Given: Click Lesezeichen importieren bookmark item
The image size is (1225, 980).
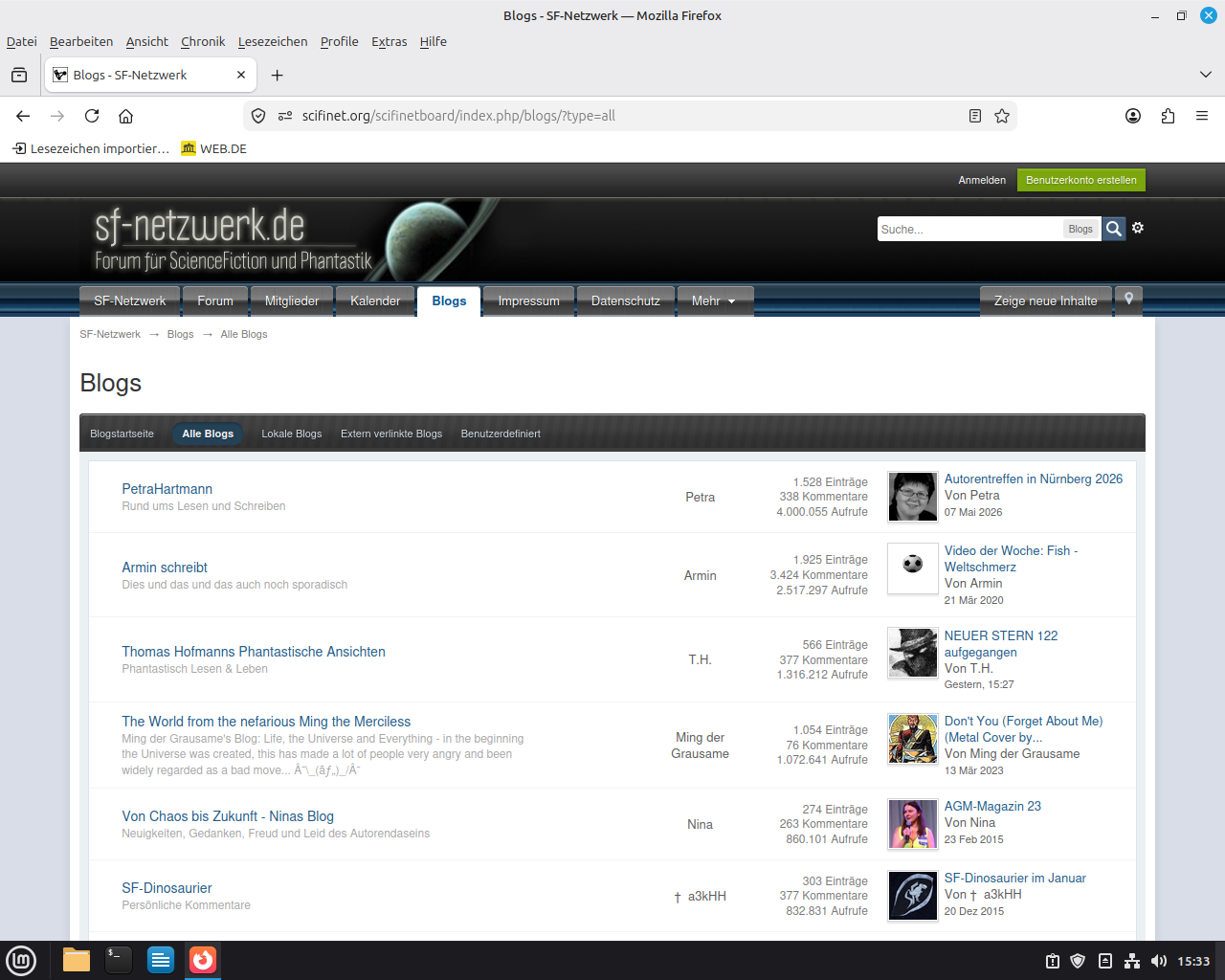Looking at the screenshot, I should pos(91,148).
